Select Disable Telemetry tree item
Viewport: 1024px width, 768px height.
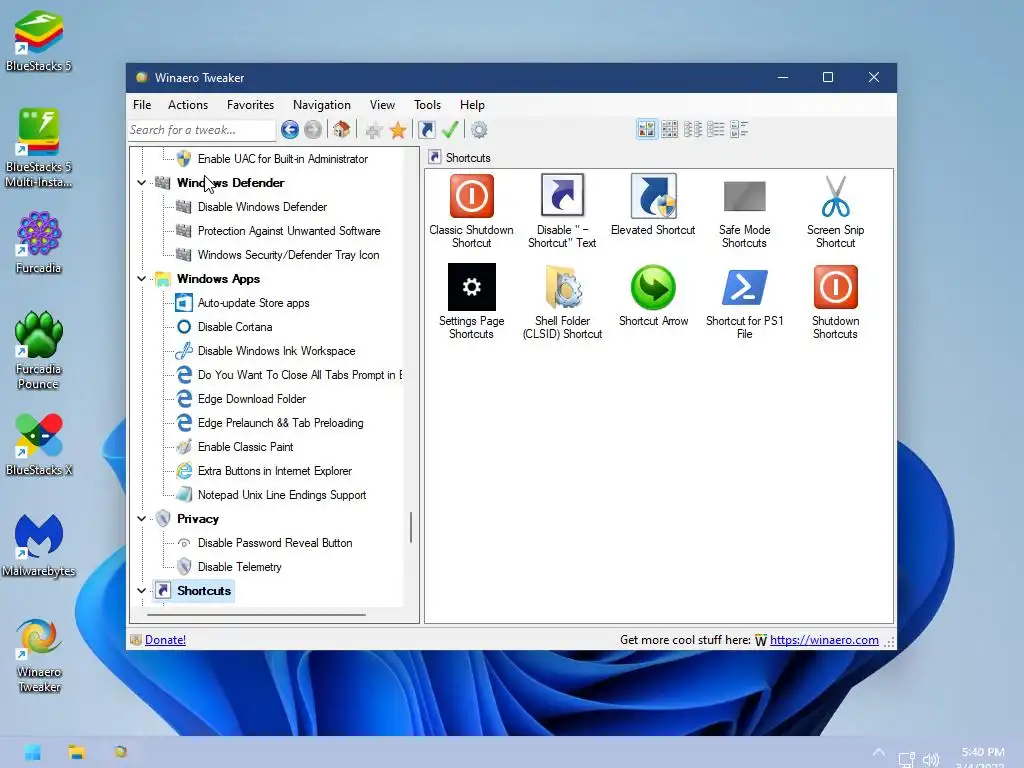click(240, 567)
